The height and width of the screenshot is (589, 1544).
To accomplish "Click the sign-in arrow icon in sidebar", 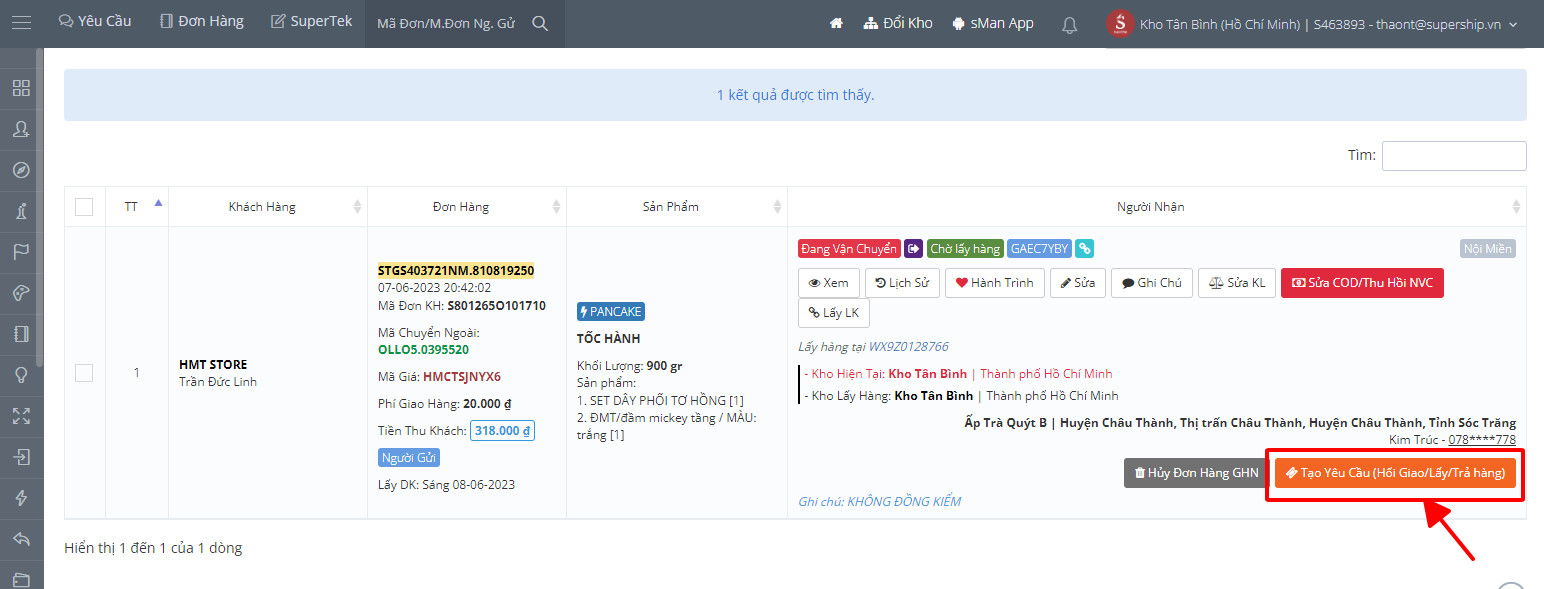I will coord(21,457).
